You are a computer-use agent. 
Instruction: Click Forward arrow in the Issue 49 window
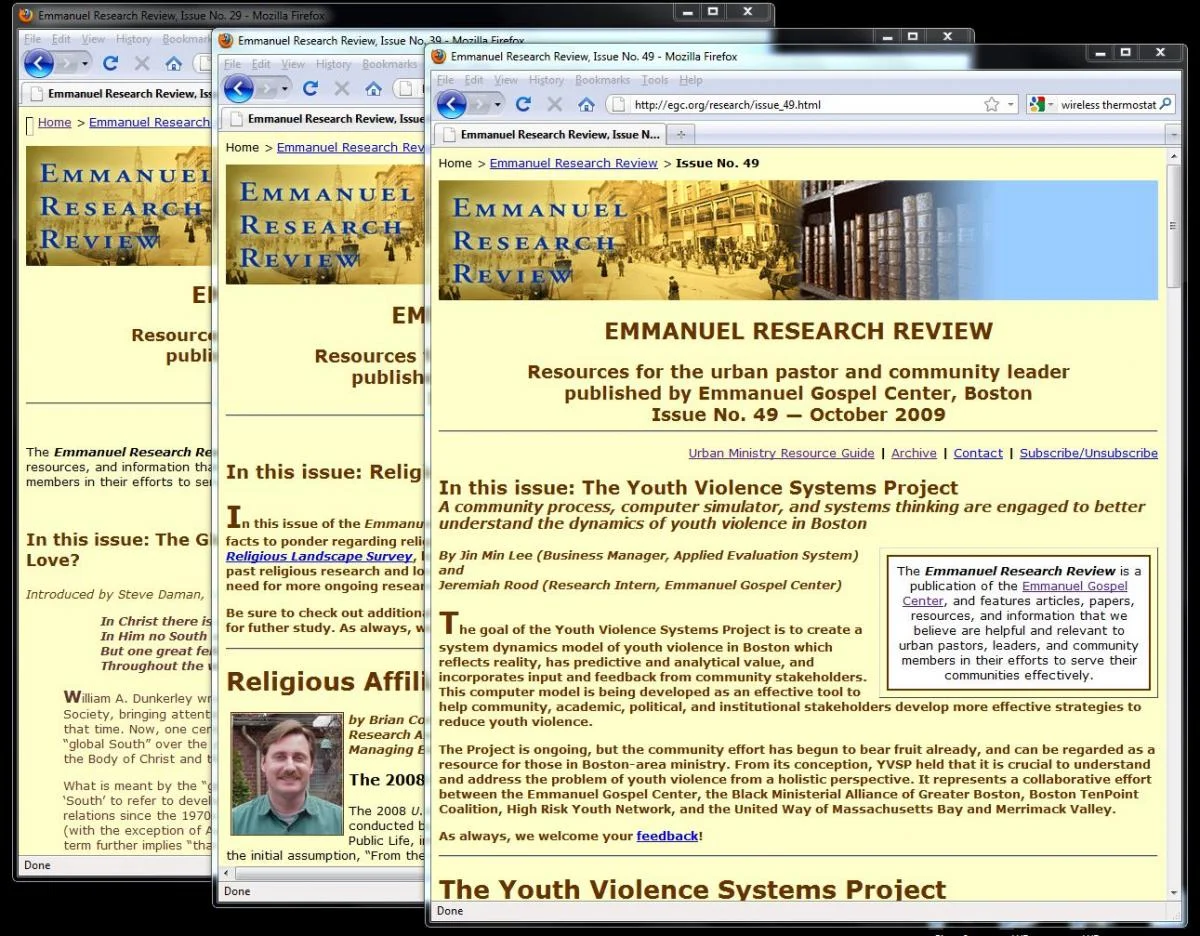click(481, 104)
